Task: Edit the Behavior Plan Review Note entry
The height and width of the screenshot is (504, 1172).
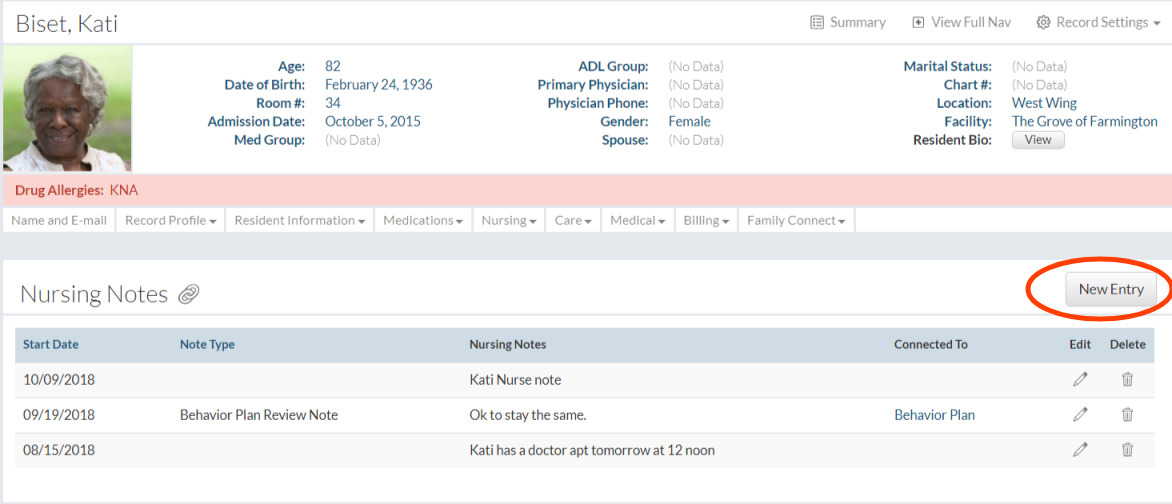Action: (x=1080, y=415)
